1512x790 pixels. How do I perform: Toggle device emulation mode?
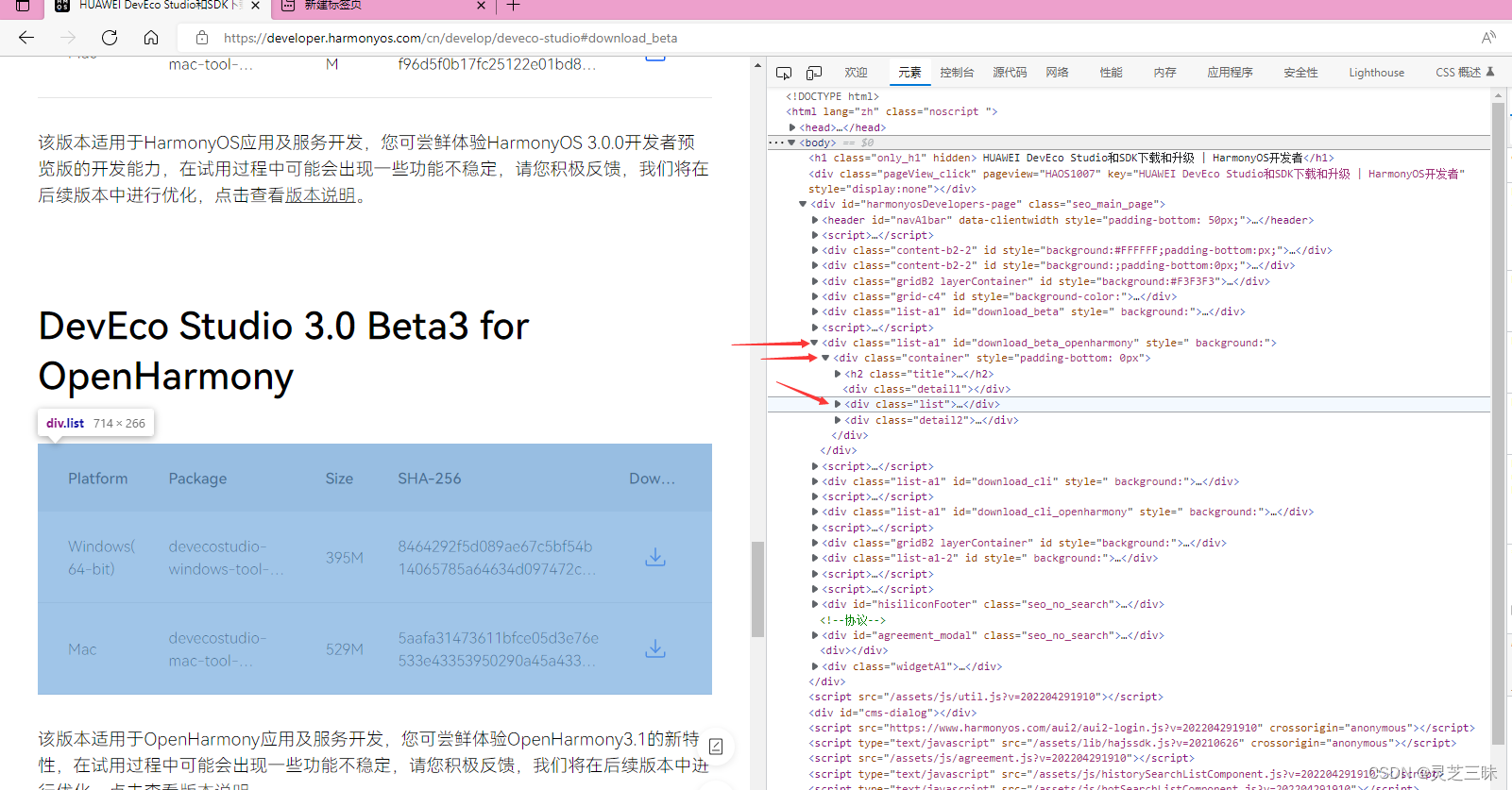pos(814,73)
